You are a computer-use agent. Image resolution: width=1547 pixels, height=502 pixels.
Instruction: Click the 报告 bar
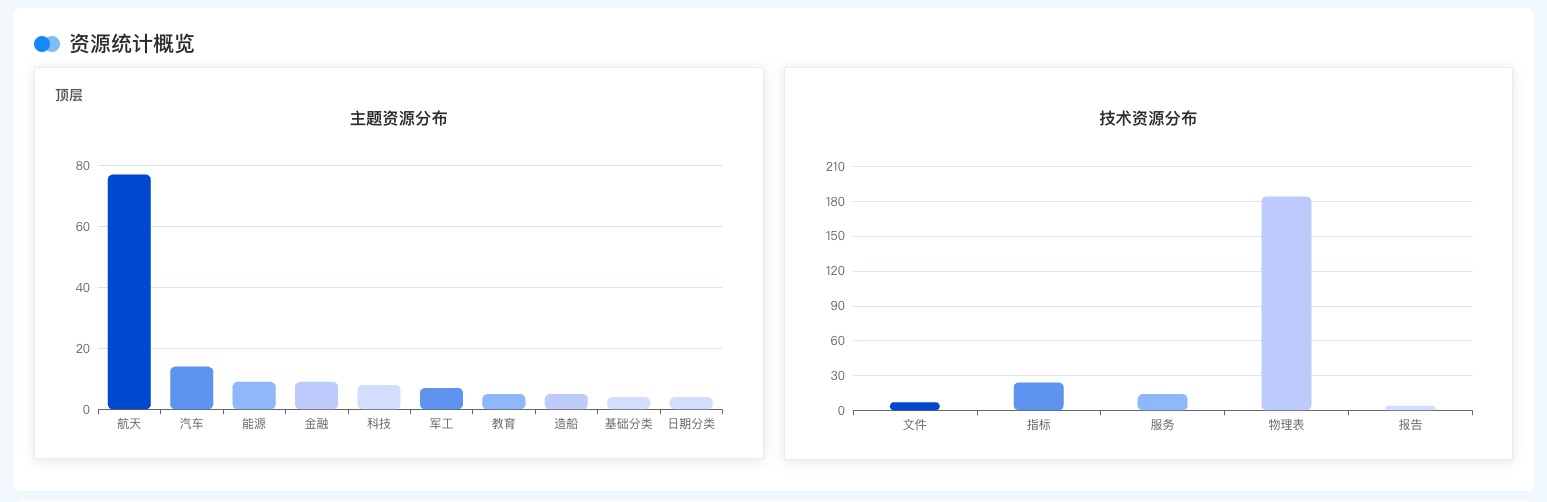1410,408
